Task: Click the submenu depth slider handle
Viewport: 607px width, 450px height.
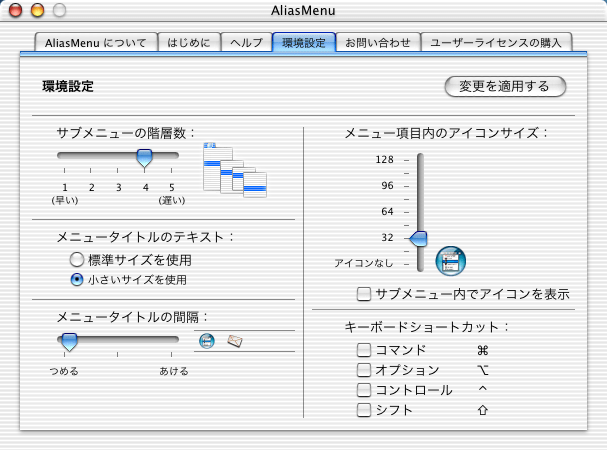Action: pos(144,158)
